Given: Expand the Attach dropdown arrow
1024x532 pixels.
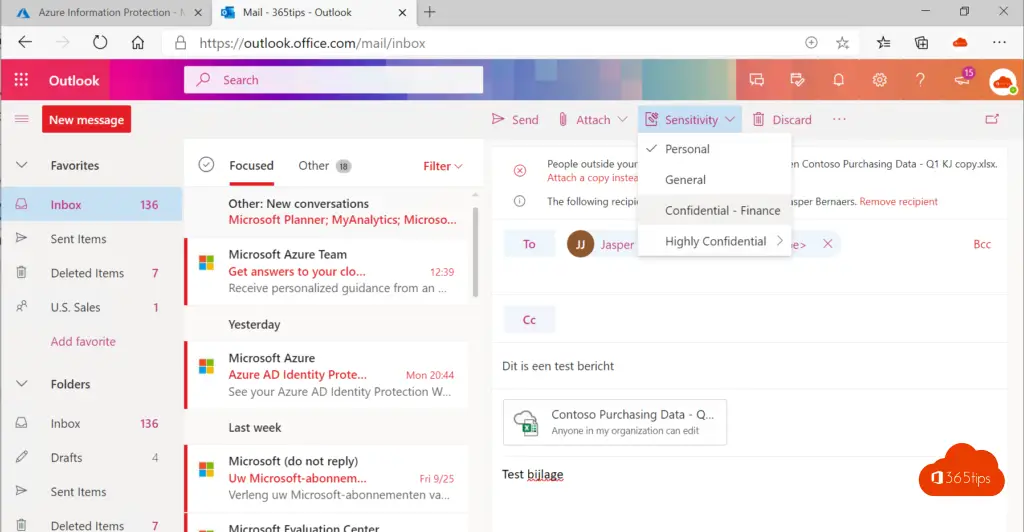Looking at the screenshot, I should [x=622, y=119].
